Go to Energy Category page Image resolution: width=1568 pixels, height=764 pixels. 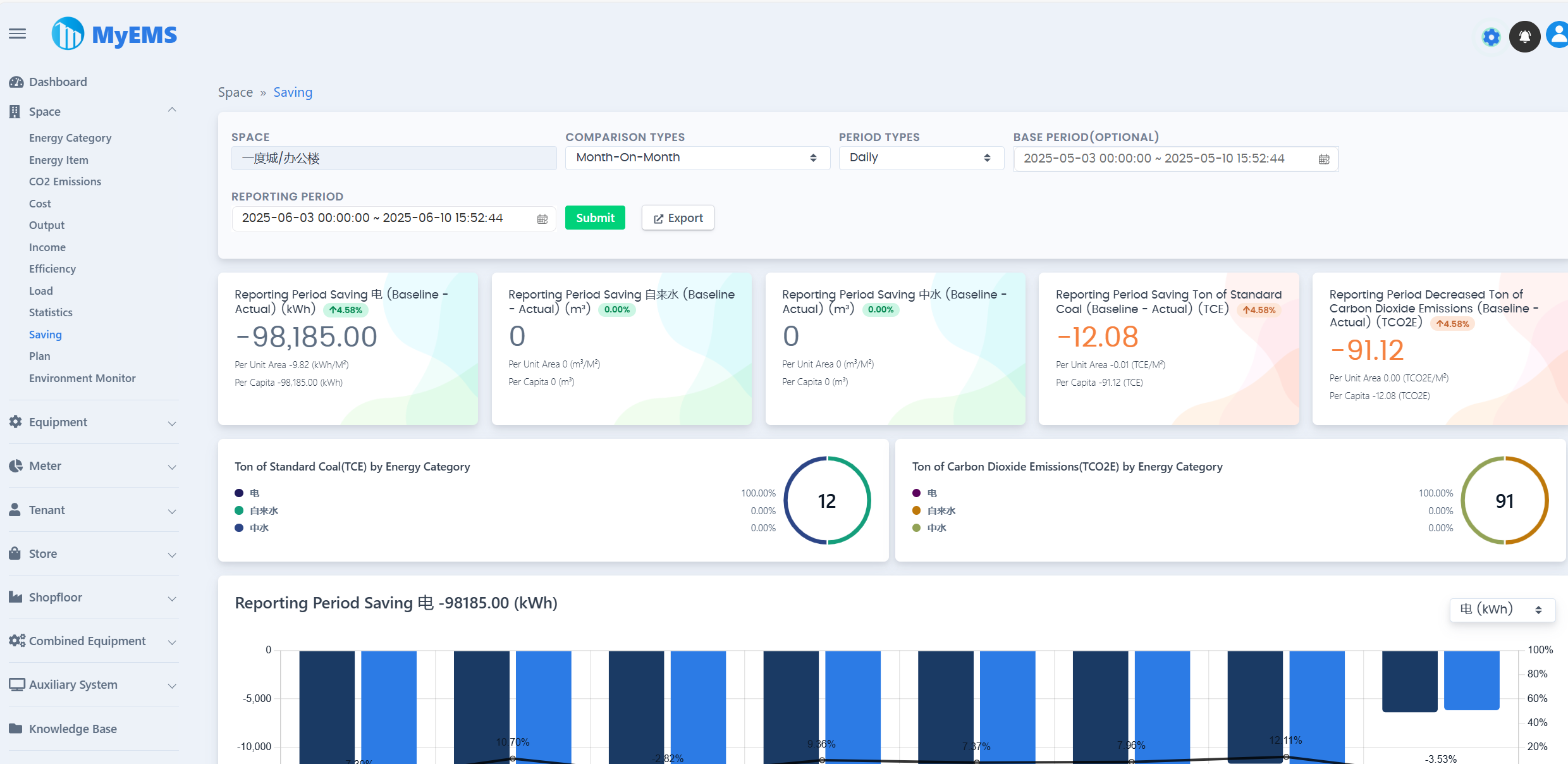(70, 138)
